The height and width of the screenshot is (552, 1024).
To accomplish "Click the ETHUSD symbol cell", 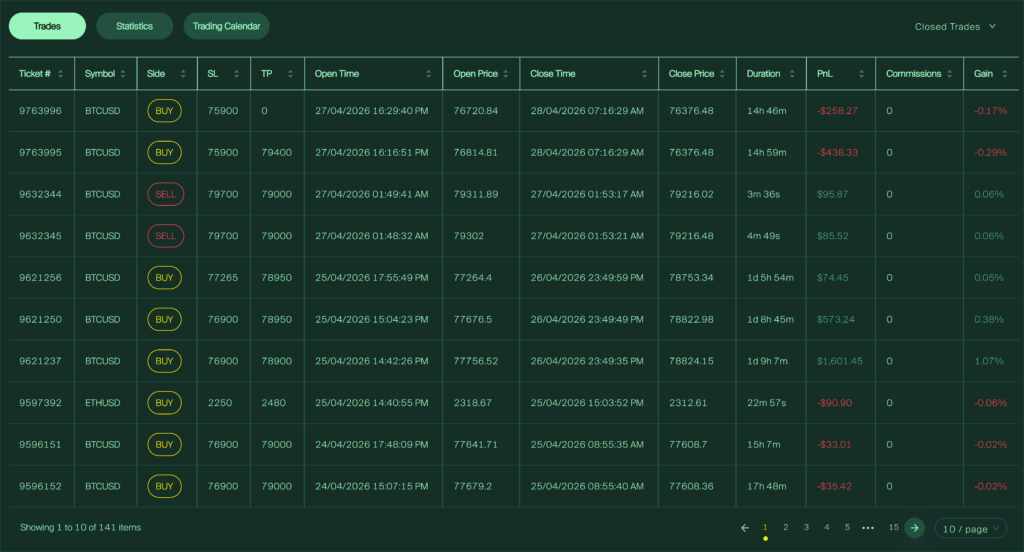I will click(103, 403).
